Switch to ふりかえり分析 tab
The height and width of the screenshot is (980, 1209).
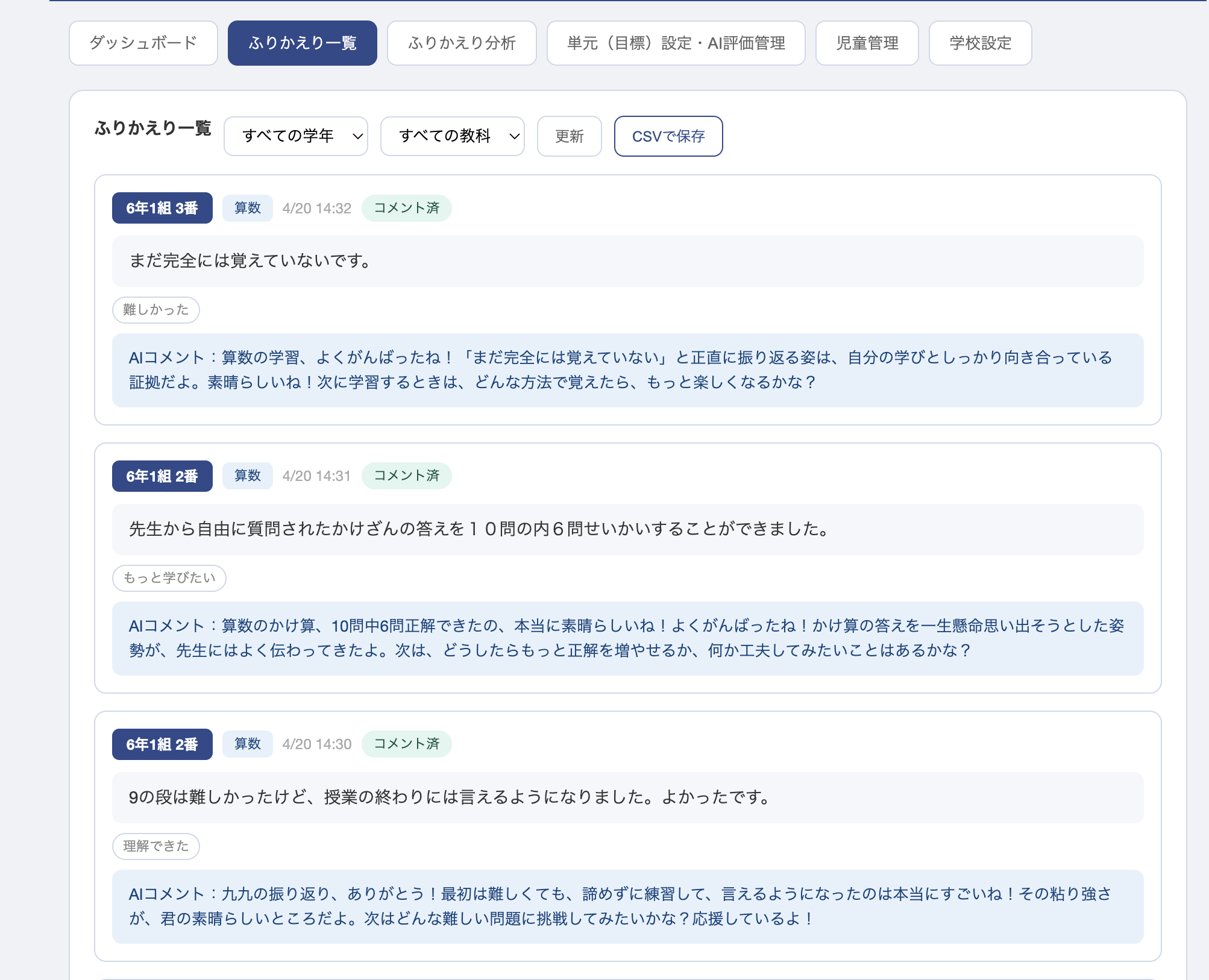tap(462, 43)
